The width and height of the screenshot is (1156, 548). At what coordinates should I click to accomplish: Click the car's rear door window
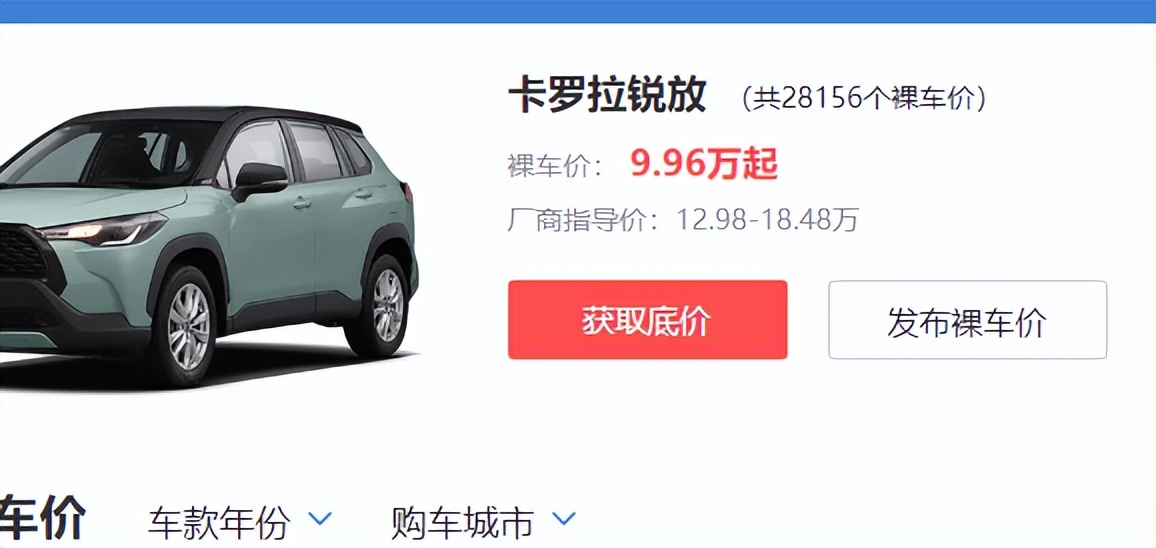[x=316, y=151]
